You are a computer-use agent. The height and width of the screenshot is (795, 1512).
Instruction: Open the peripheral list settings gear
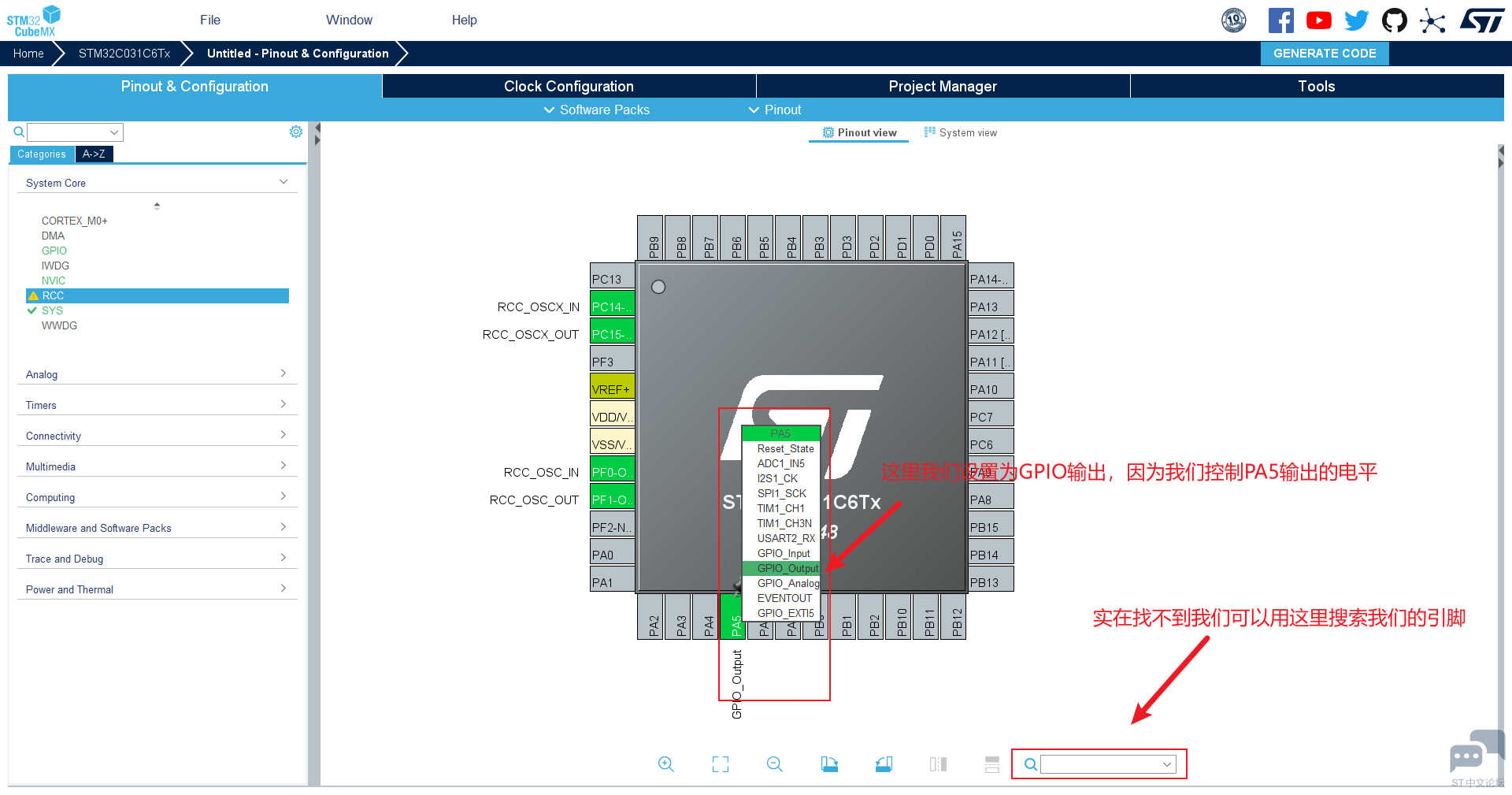296,132
